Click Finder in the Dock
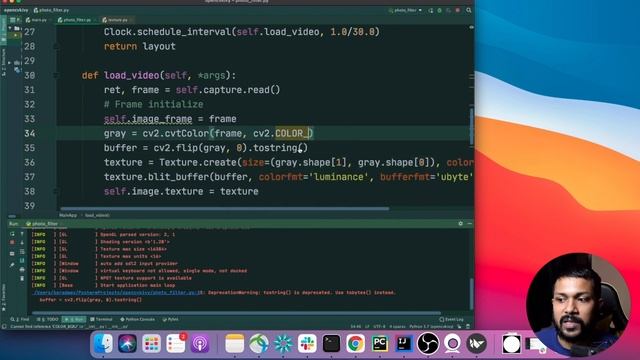Screen dimensions: 640x360 (x=103, y=344)
